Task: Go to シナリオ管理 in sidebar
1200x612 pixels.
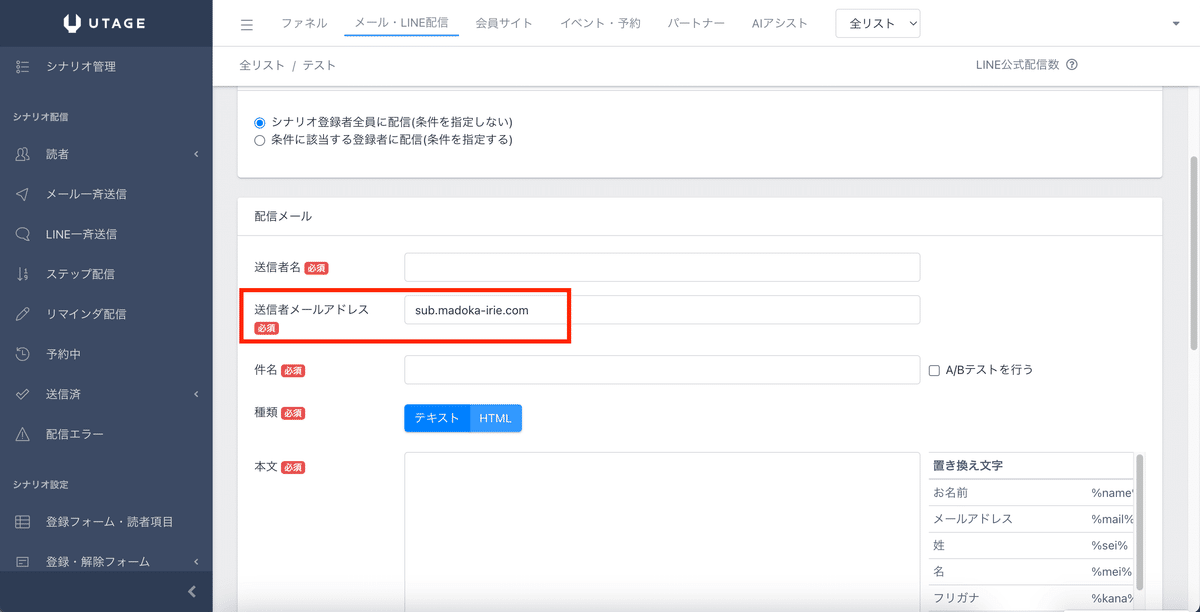Action: click(x=81, y=67)
